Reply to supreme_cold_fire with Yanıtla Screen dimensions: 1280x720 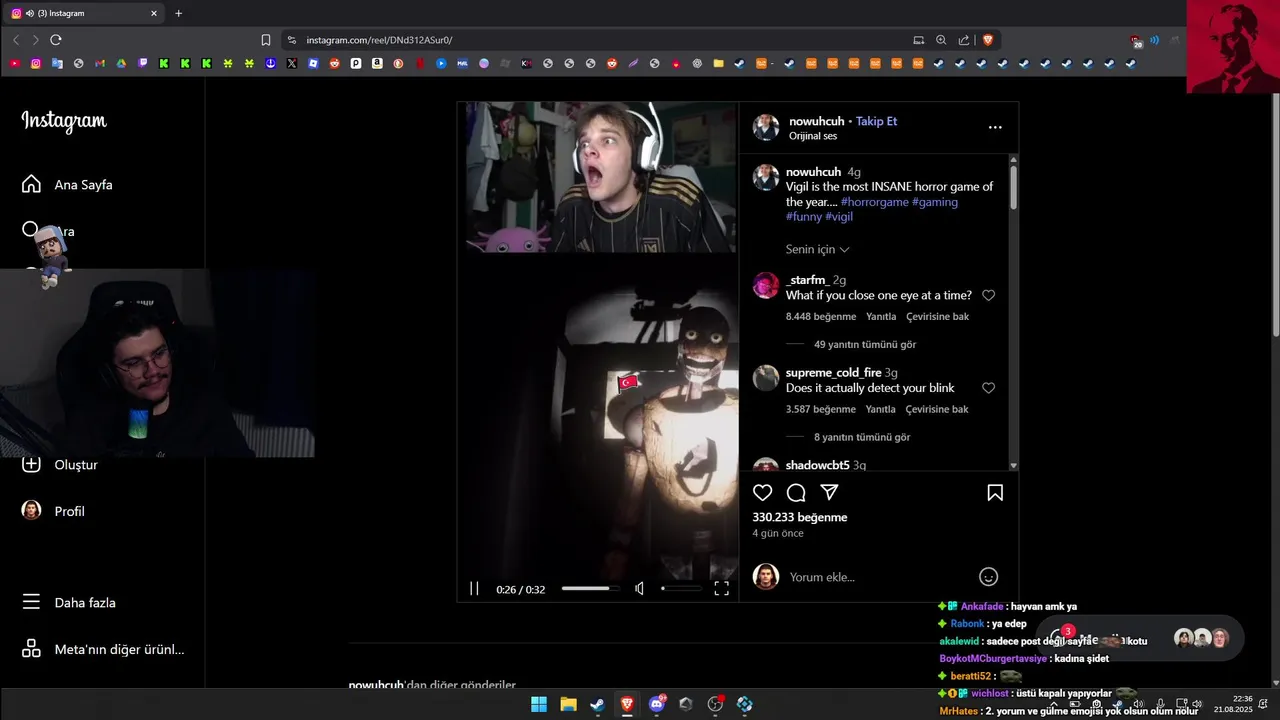pos(881,409)
